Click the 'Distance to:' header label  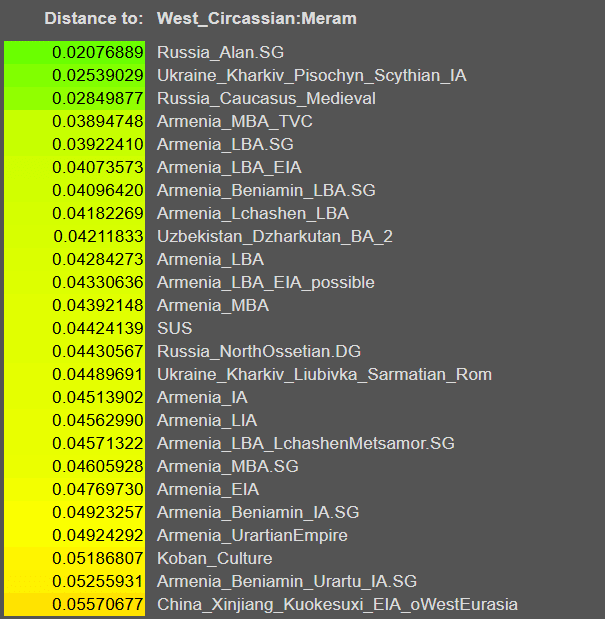pos(94,19)
